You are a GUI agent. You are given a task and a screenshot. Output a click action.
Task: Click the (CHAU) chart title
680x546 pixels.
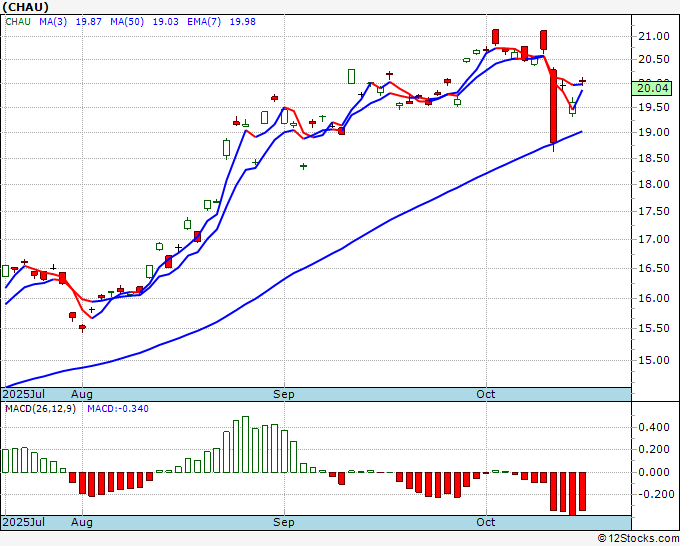[26, 7]
